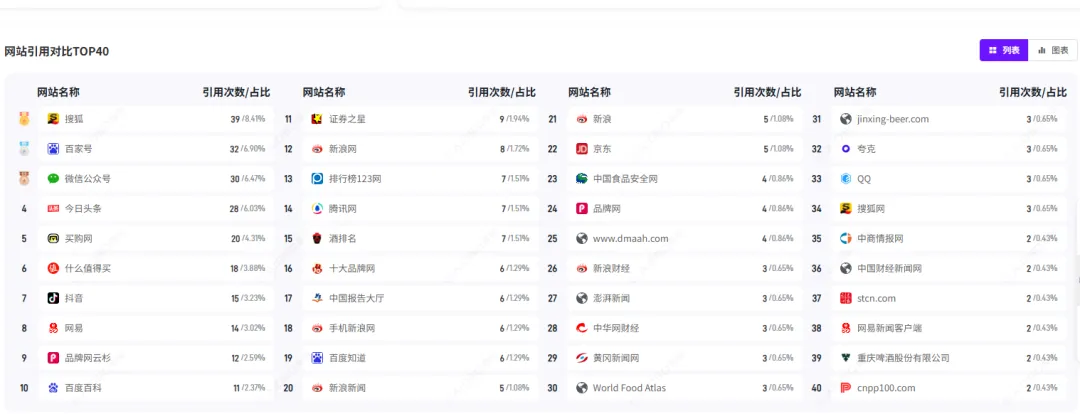Click the QQ icon in row 33
This screenshot has height=414, width=1080.
tap(847, 178)
